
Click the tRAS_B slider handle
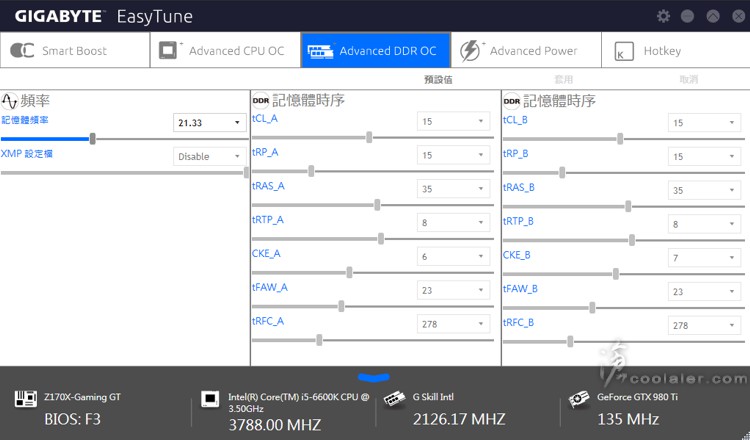coord(628,207)
